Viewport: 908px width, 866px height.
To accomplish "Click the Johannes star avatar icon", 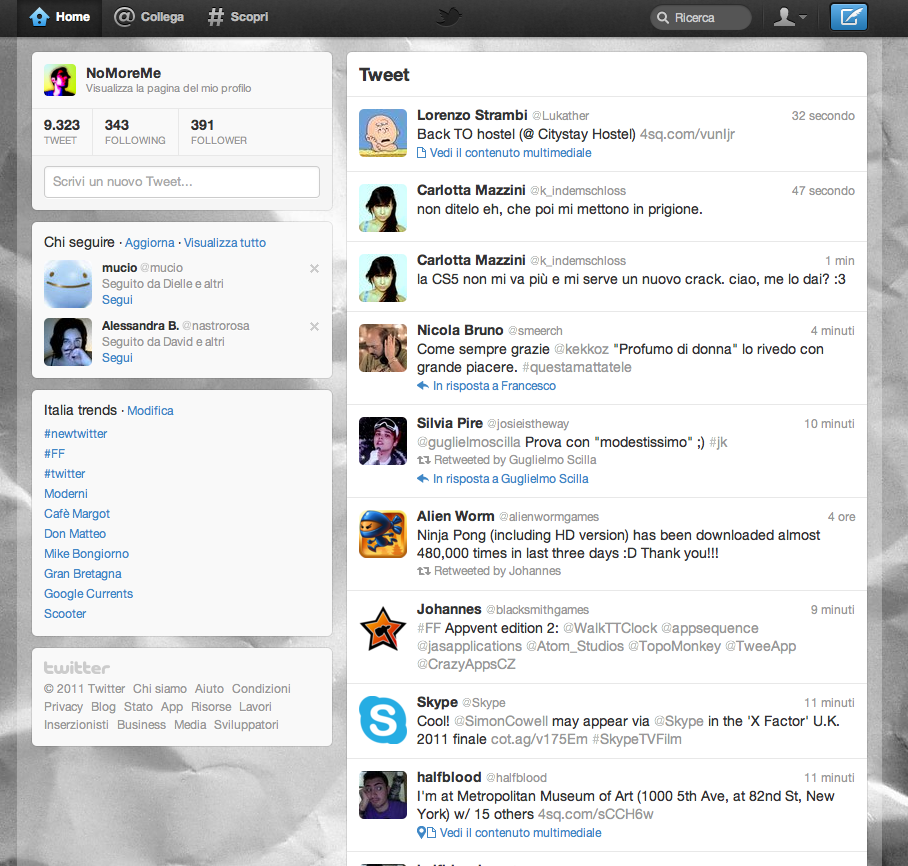I will click(383, 629).
